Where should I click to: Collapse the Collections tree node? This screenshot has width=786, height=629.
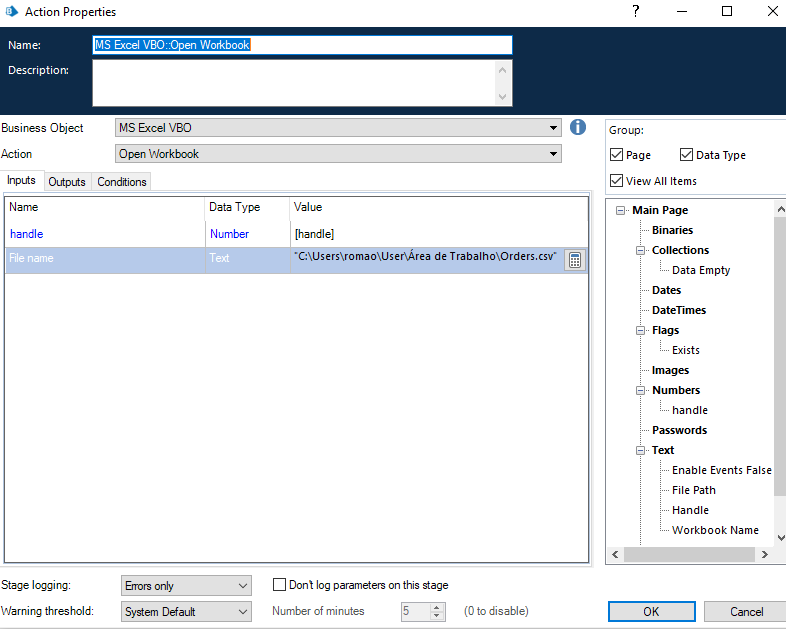pyautogui.click(x=641, y=251)
